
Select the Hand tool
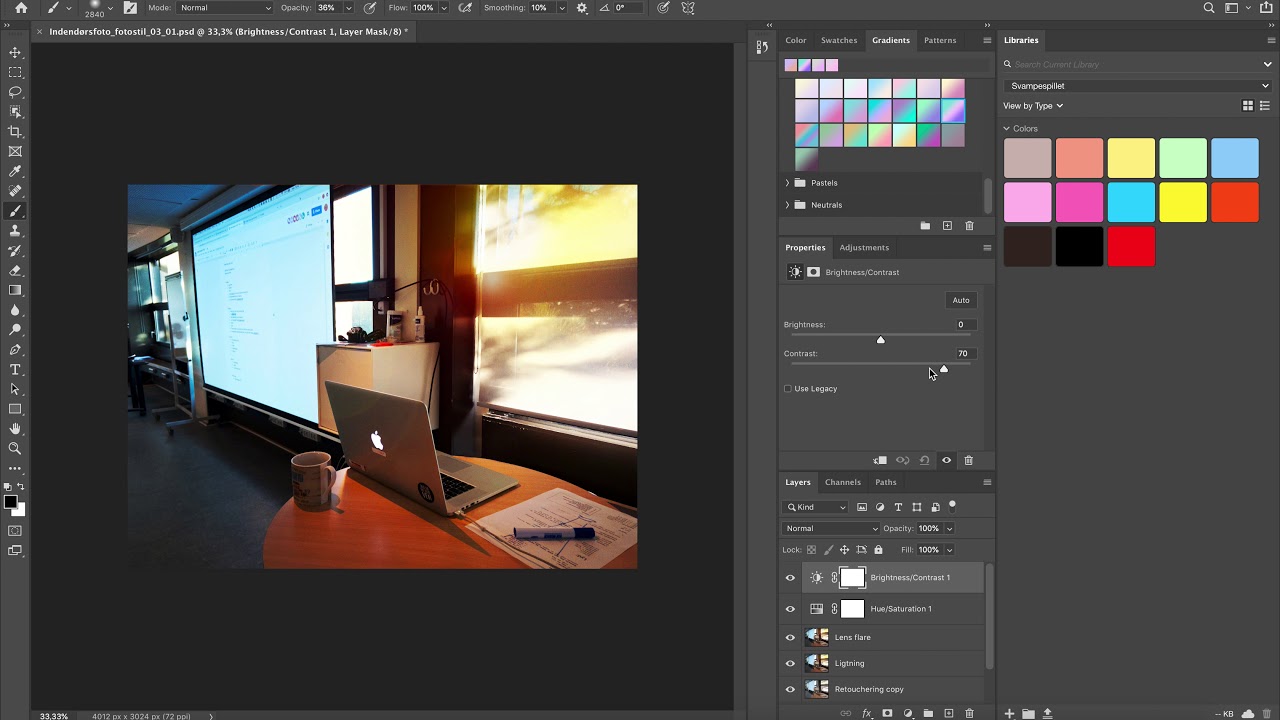tap(15, 429)
